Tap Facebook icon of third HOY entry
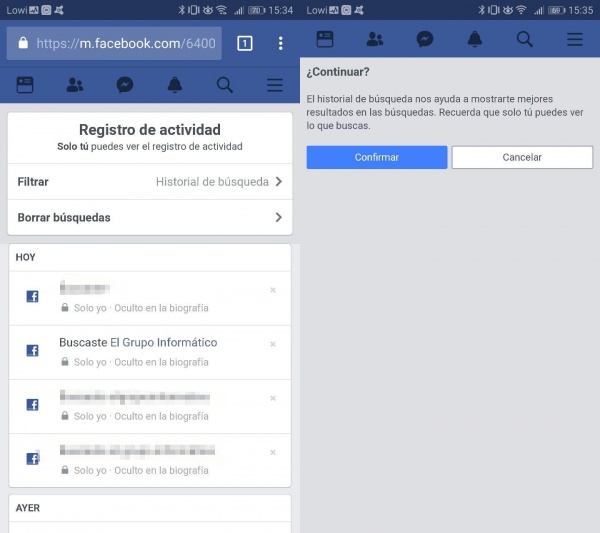 pyautogui.click(x=33, y=404)
